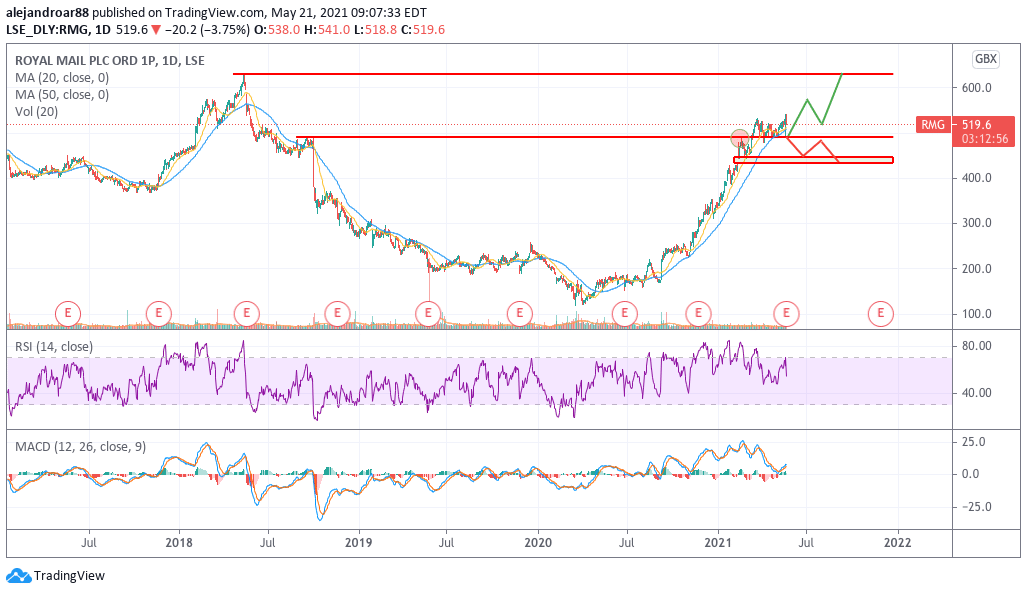
Task: Click the O:538.0 open value
Action: click(277, 29)
